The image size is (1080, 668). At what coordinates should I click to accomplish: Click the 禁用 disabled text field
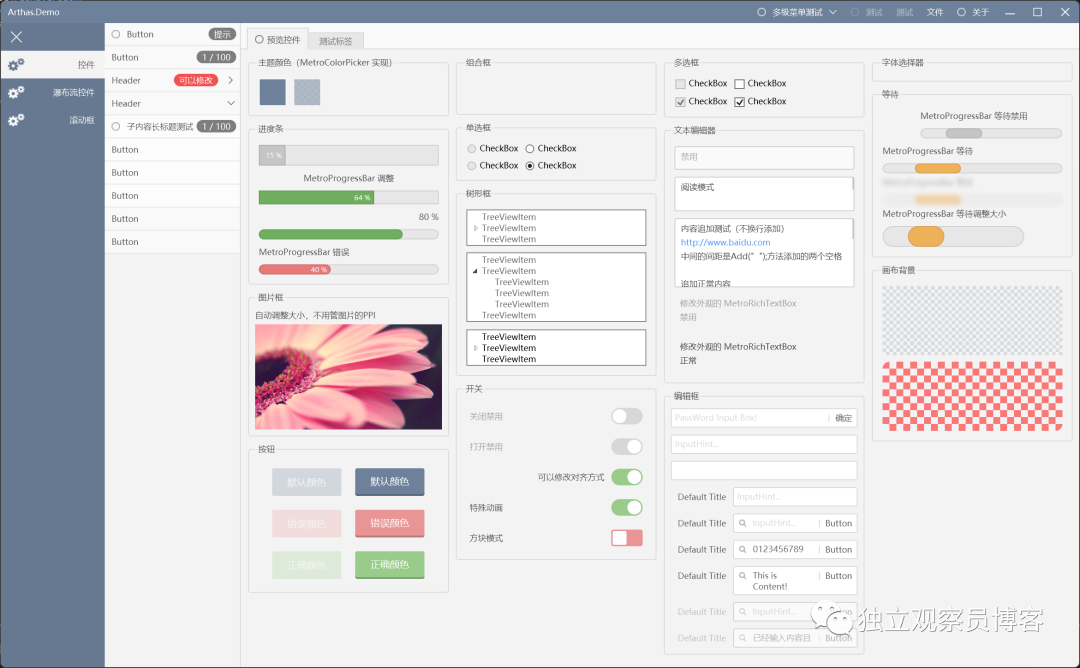pos(764,158)
